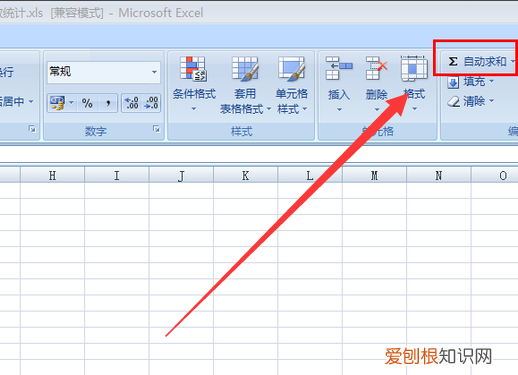
Task: Open the Number (数字) group dialog launcher
Action: click(156, 129)
